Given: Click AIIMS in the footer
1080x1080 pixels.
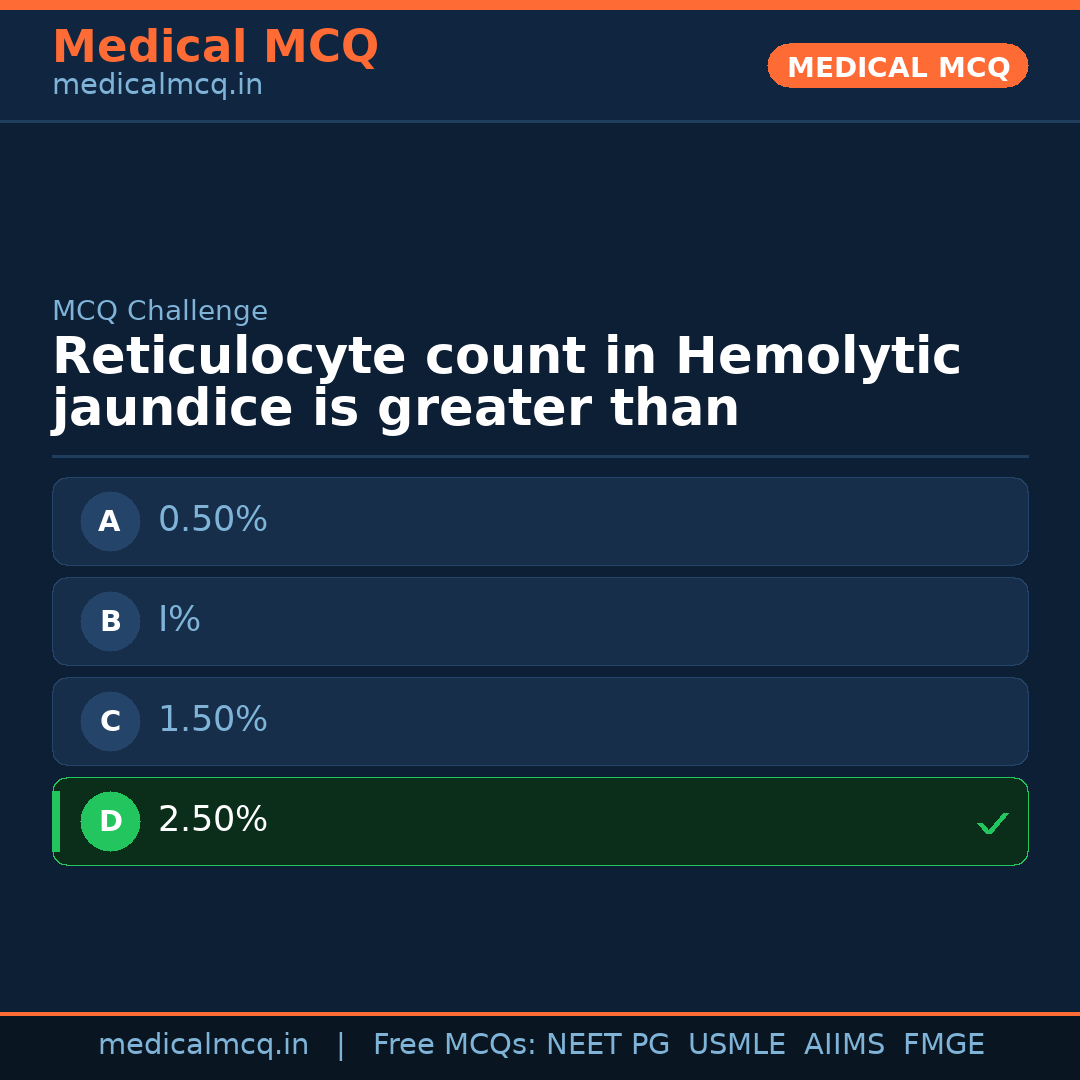Looking at the screenshot, I should coord(844,1045).
